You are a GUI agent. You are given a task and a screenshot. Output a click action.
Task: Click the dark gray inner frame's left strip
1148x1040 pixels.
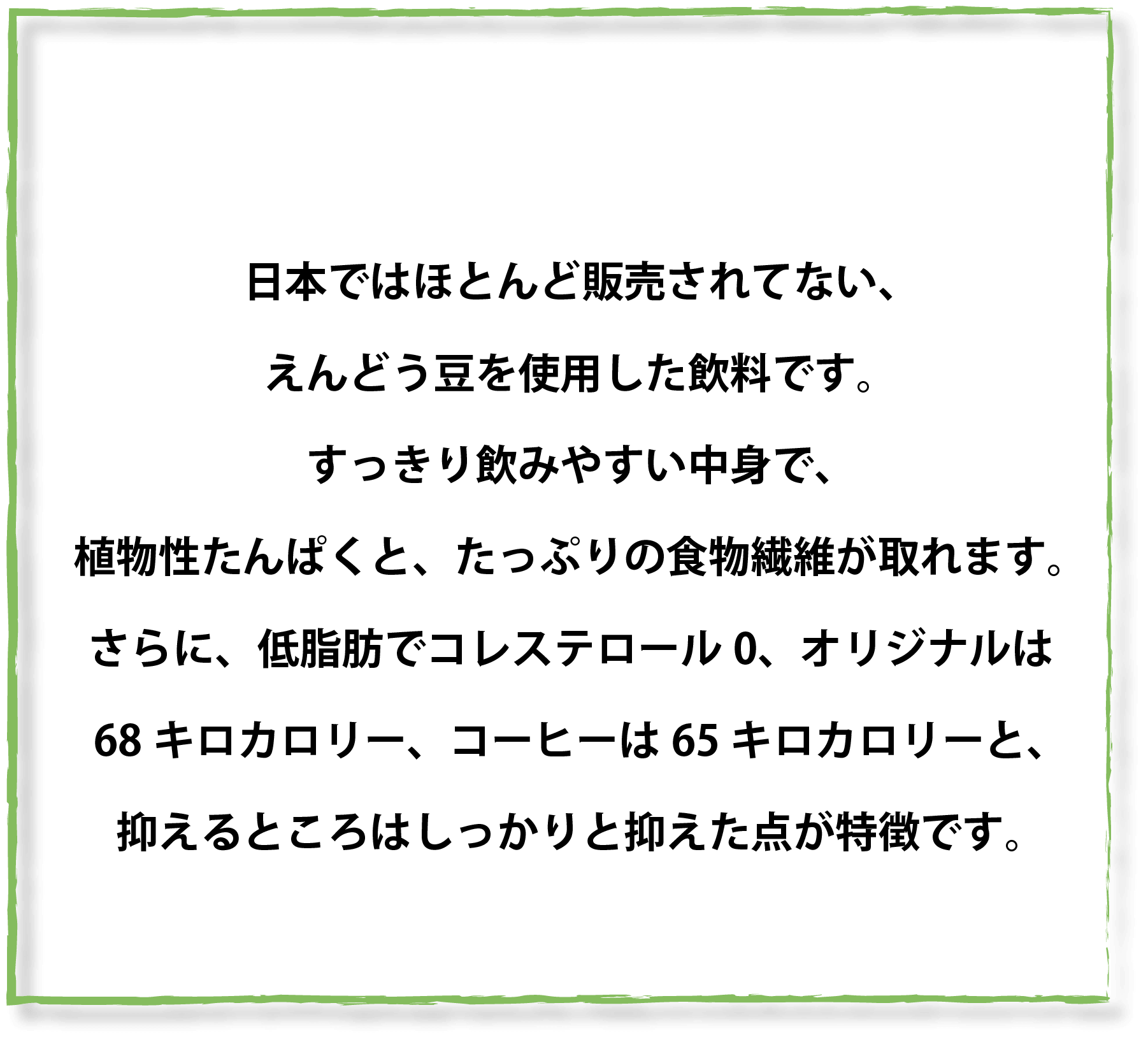coord(29,510)
